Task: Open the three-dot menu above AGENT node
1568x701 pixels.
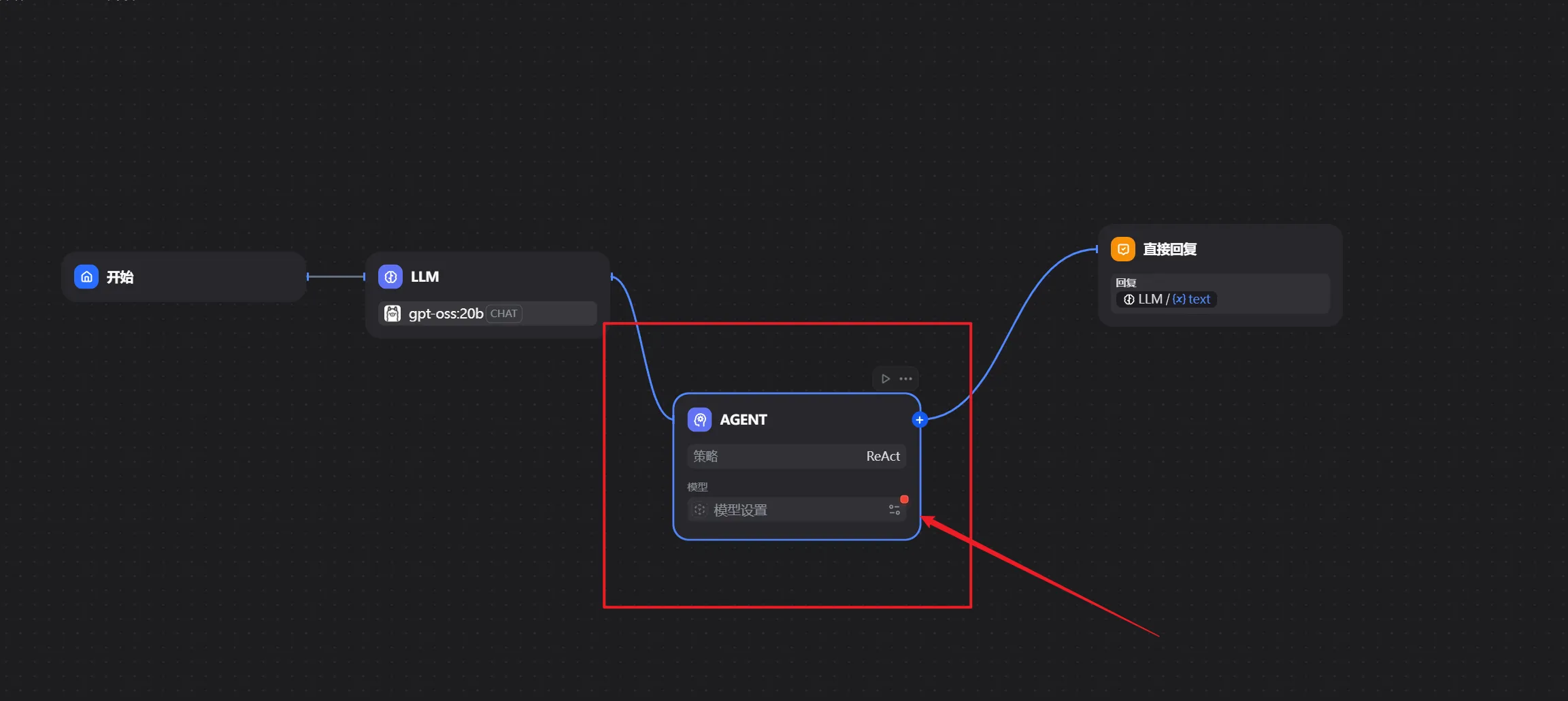Action: [906, 379]
